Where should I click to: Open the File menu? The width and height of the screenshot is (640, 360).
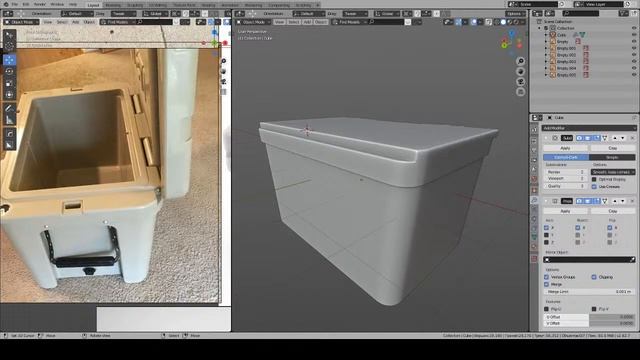pos(15,4)
